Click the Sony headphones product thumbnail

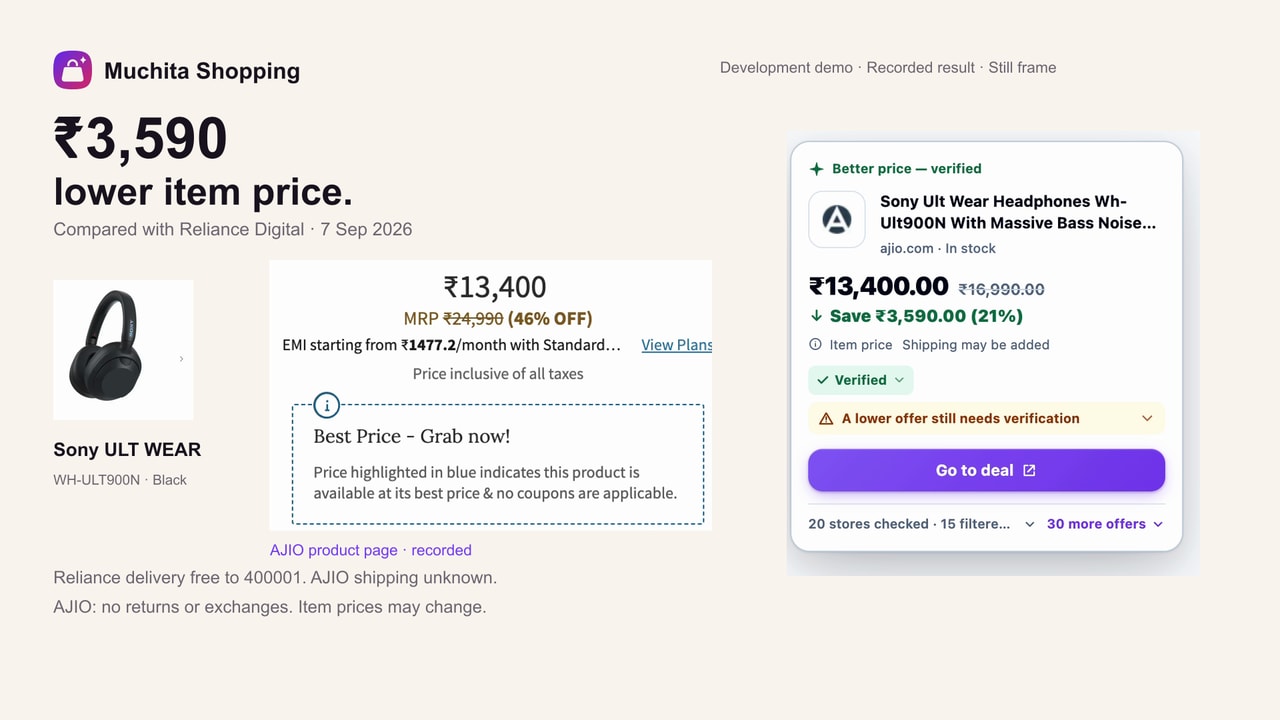(x=123, y=350)
